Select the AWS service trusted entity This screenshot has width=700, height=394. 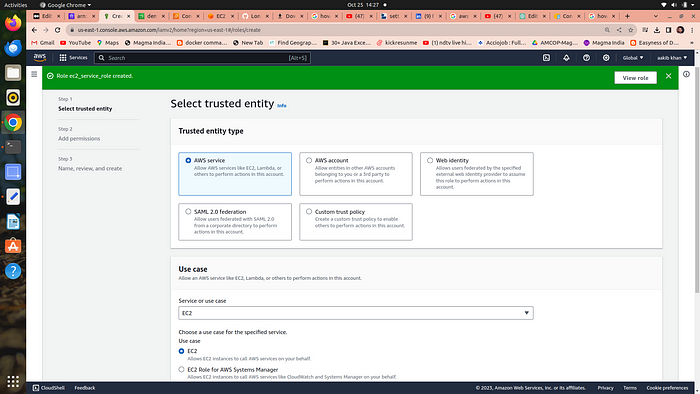coord(235,174)
